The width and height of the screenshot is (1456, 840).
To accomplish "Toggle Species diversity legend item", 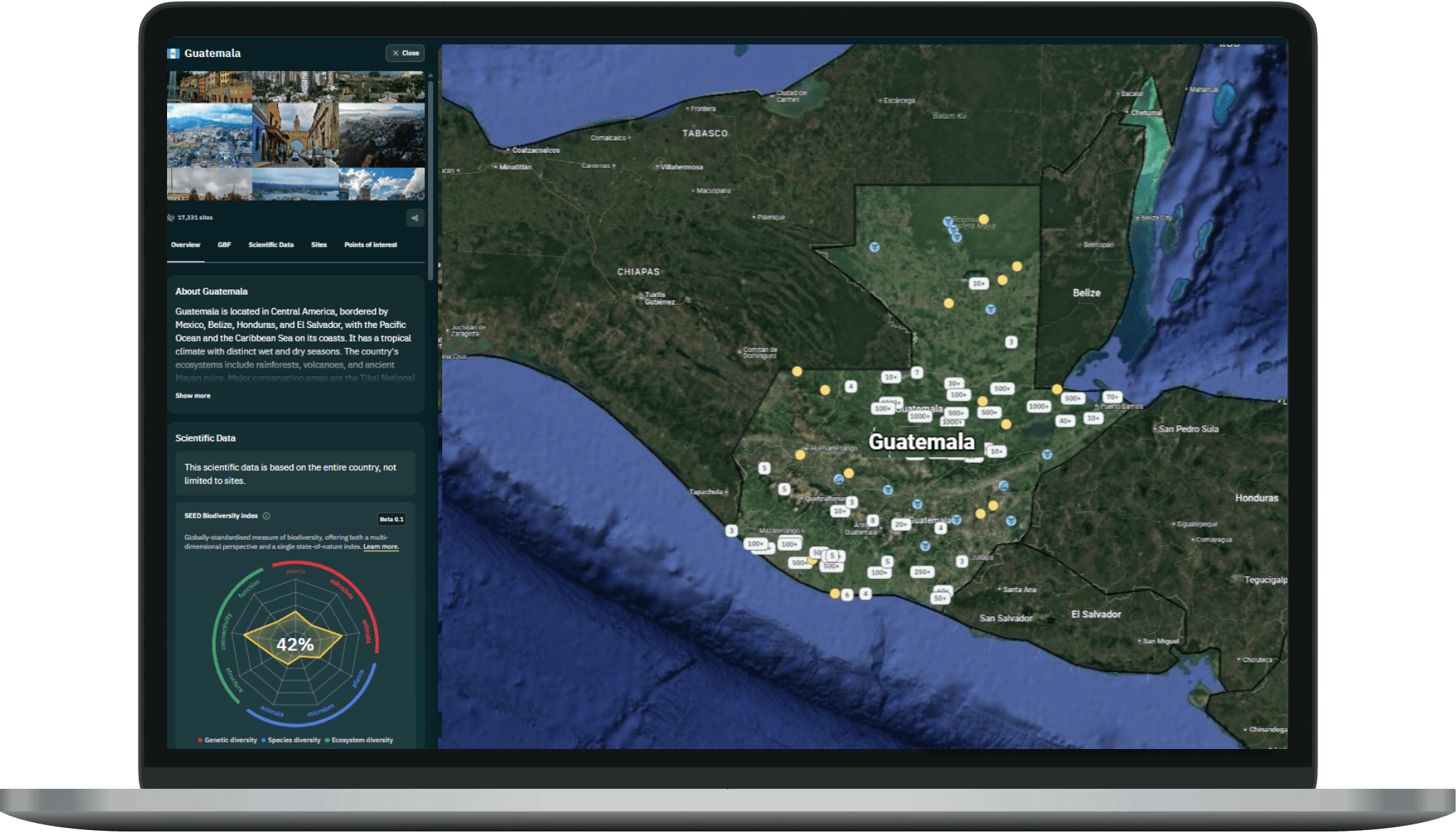I will coord(291,740).
